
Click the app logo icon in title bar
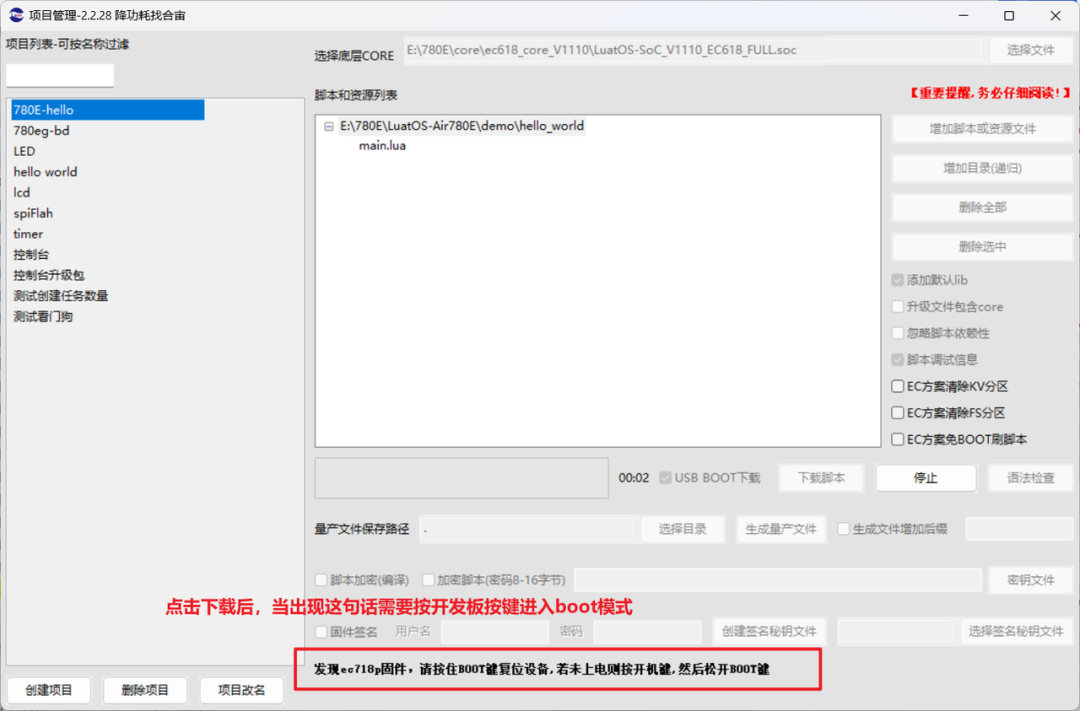point(17,16)
